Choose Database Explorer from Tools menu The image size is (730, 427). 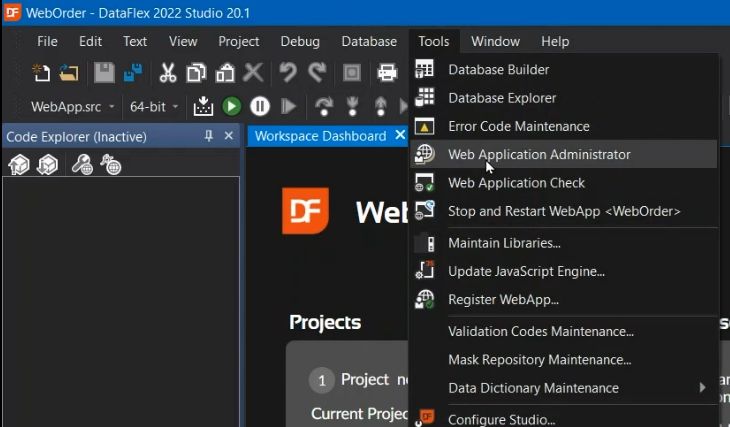click(x=563, y=98)
